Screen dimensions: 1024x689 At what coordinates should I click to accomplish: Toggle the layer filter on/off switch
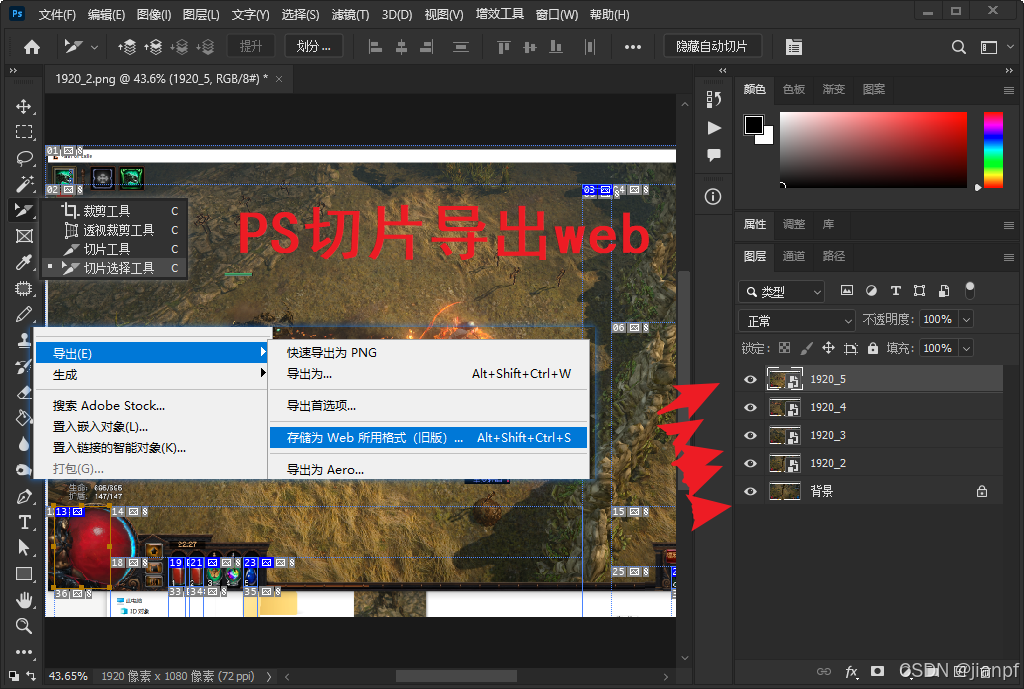(970, 290)
